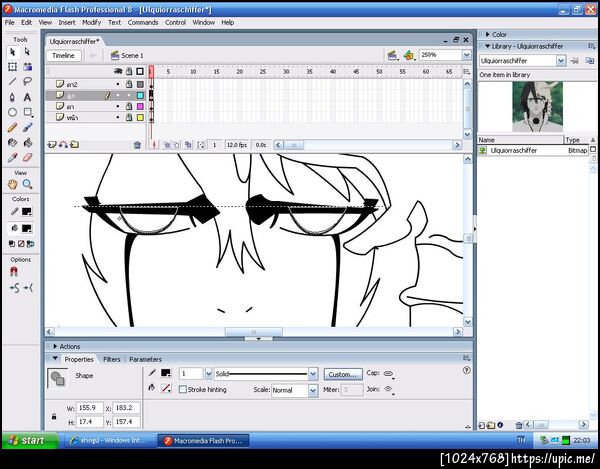Screen dimensions: 600x469
Task: Expand the Color panel
Action: [488, 34]
